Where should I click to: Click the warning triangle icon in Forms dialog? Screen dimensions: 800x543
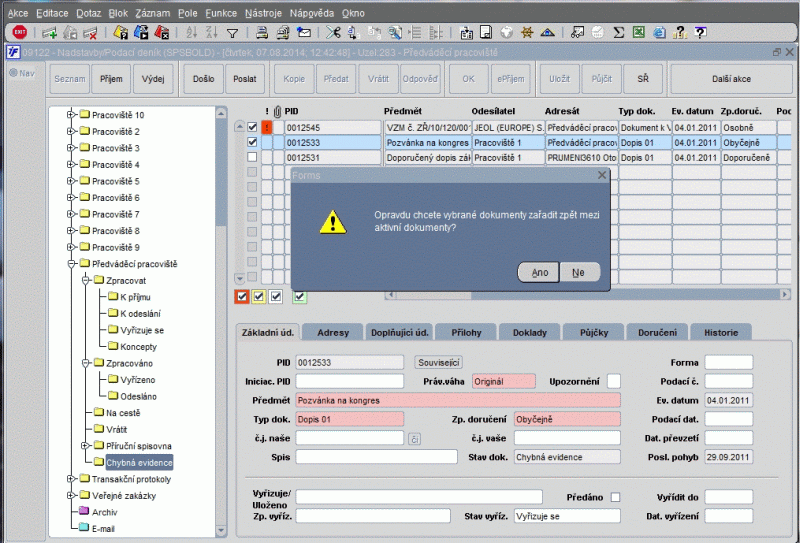click(x=333, y=222)
